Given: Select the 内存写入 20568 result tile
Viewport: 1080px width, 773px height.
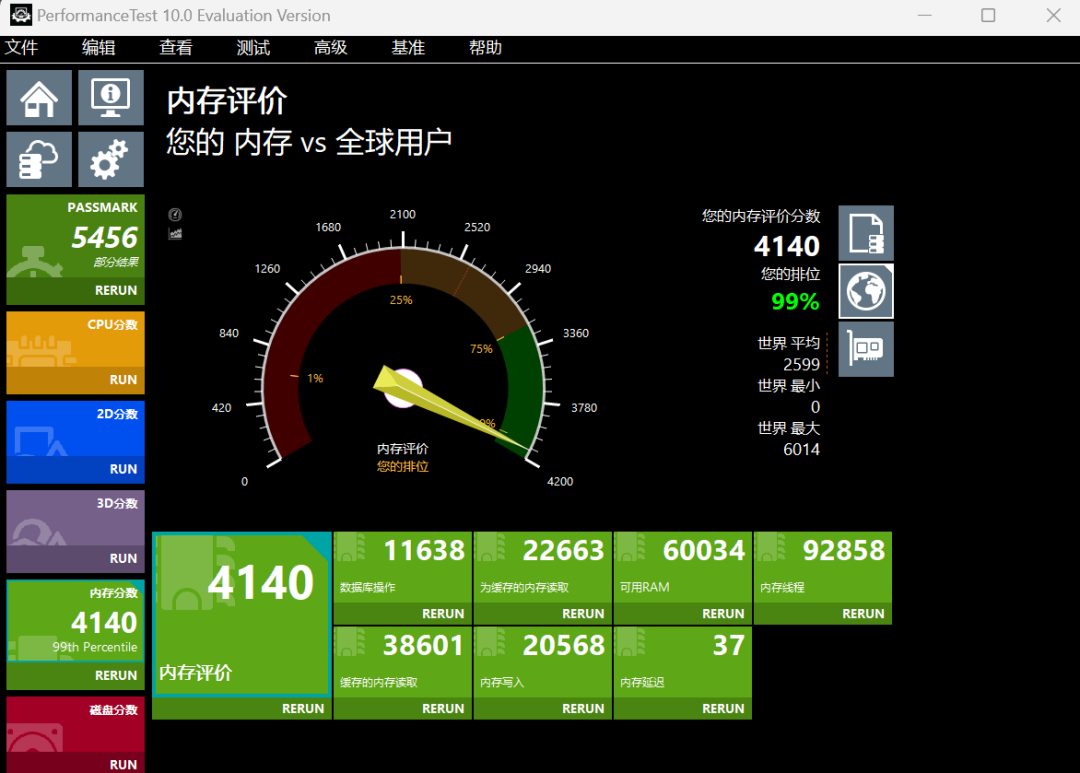Looking at the screenshot, I should point(543,663).
